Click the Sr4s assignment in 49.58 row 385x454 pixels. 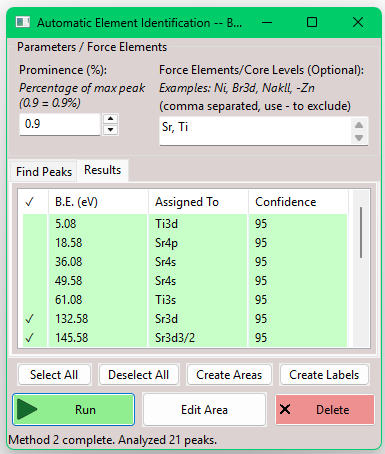click(x=198, y=281)
